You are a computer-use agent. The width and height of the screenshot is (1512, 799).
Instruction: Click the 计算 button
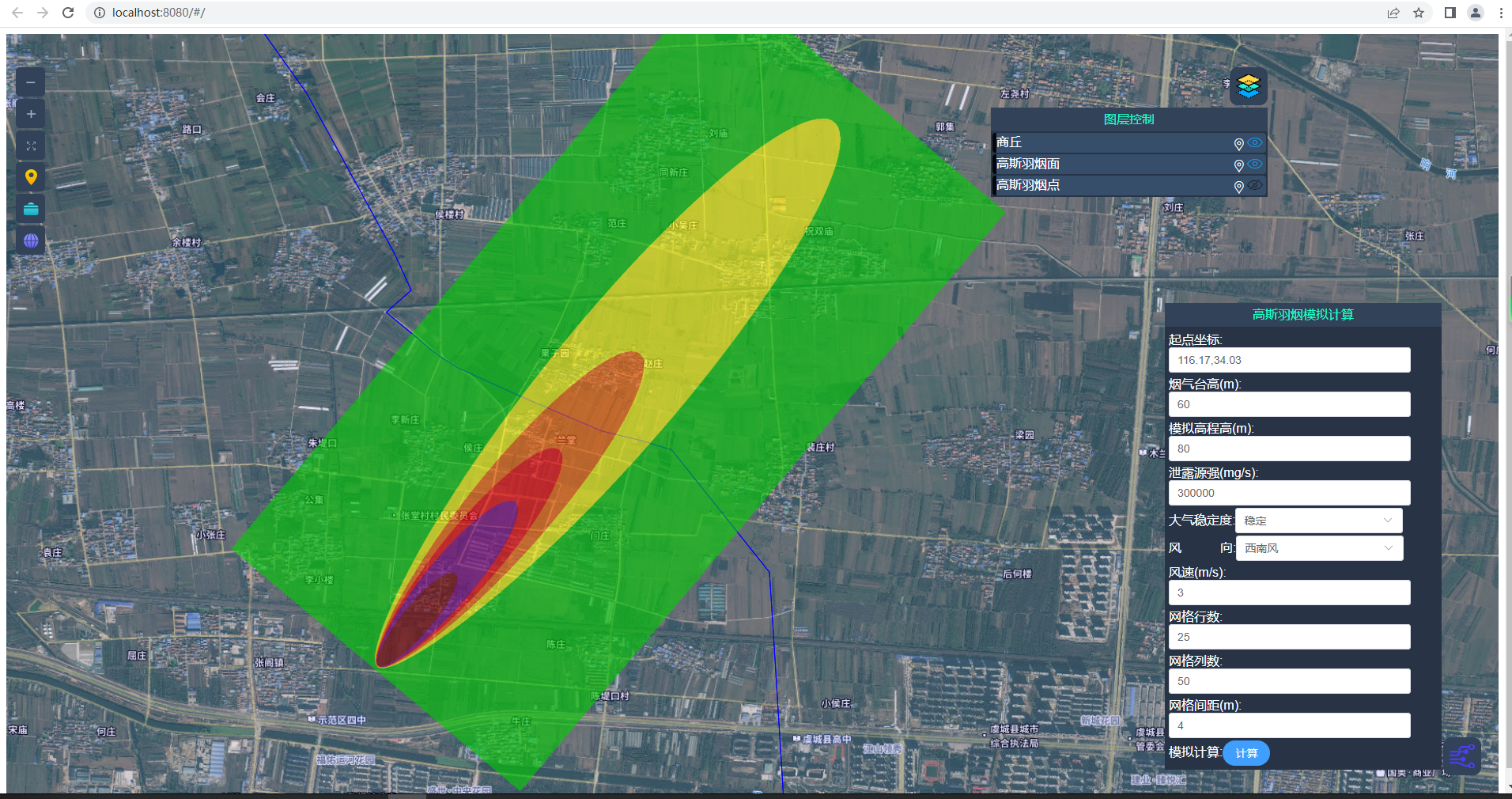(1246, 753)
